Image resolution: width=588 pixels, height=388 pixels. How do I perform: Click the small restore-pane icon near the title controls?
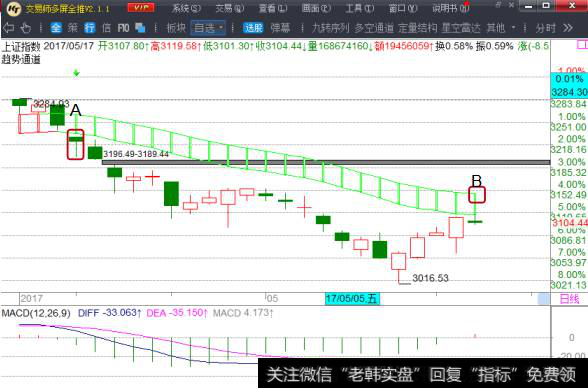pos(498,5)
